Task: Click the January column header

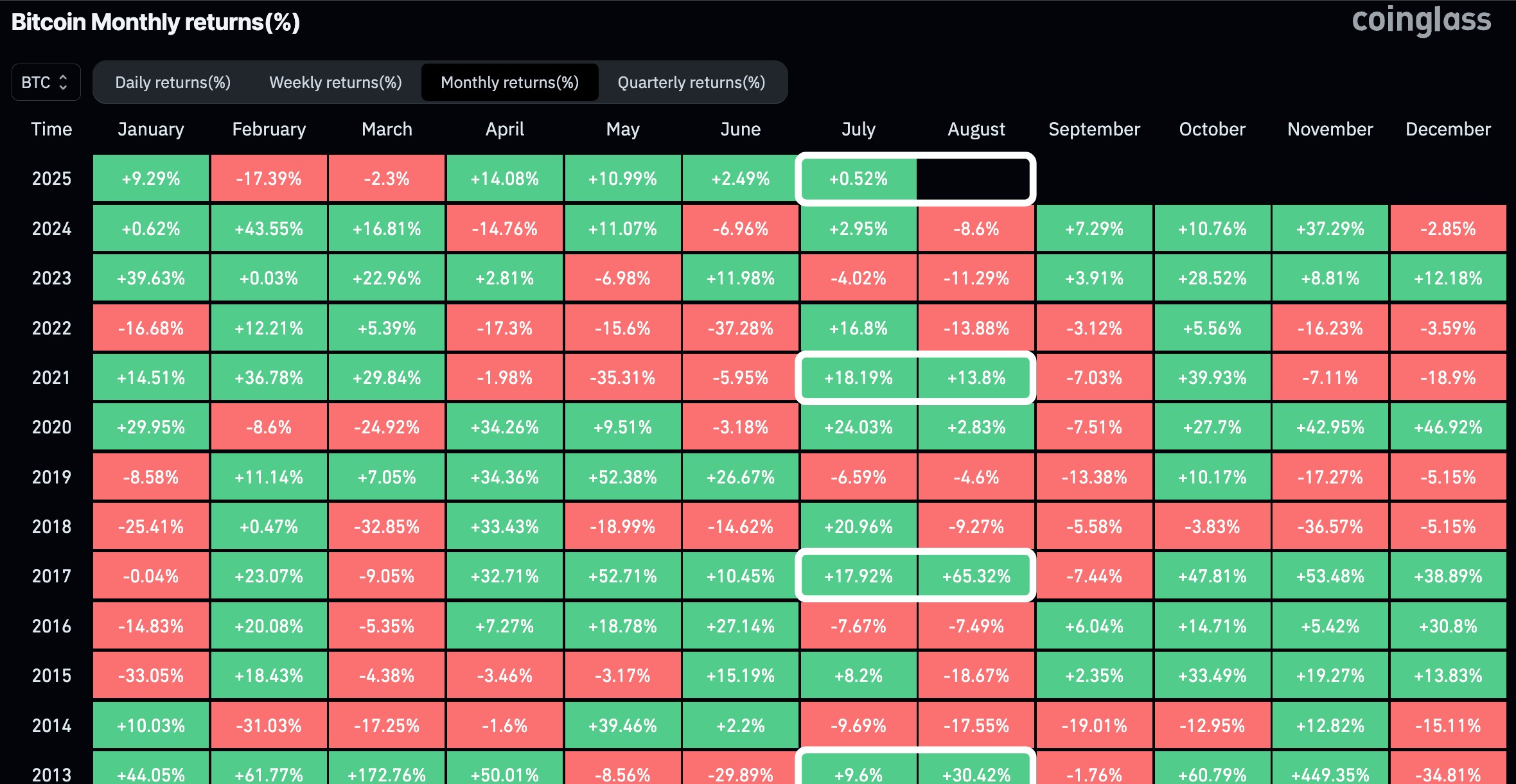Action: click(x=151, y=129)
